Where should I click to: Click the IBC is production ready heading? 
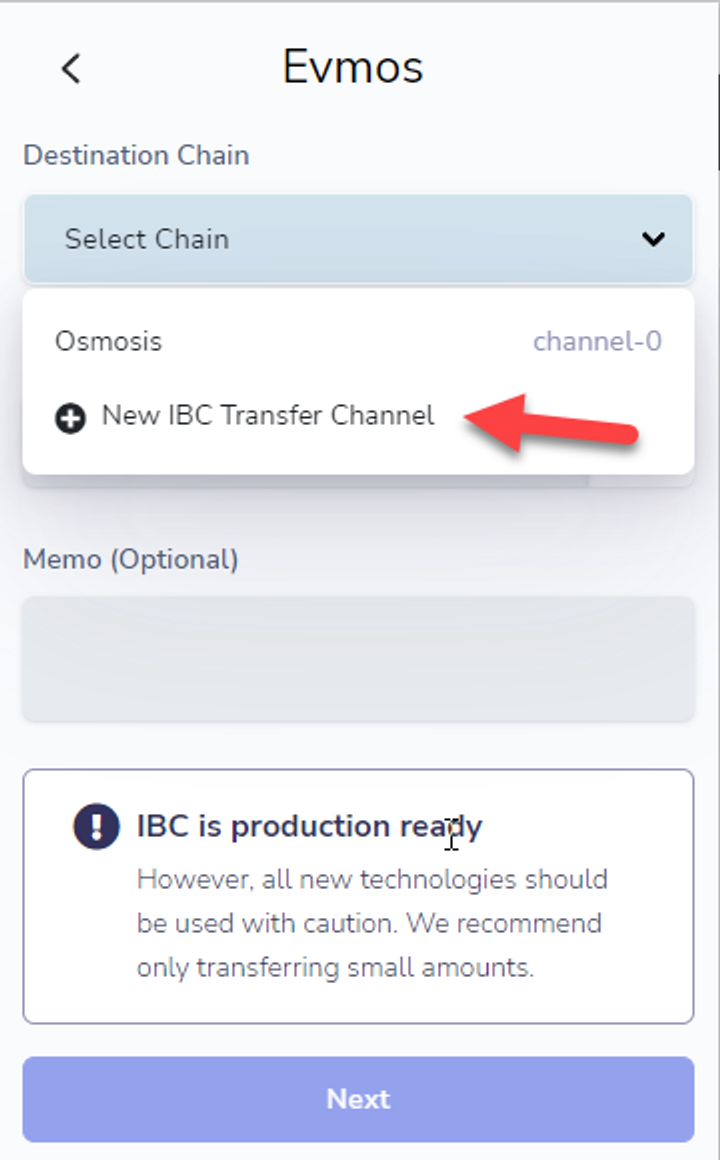pyautogui.click(x=309, y=826)
